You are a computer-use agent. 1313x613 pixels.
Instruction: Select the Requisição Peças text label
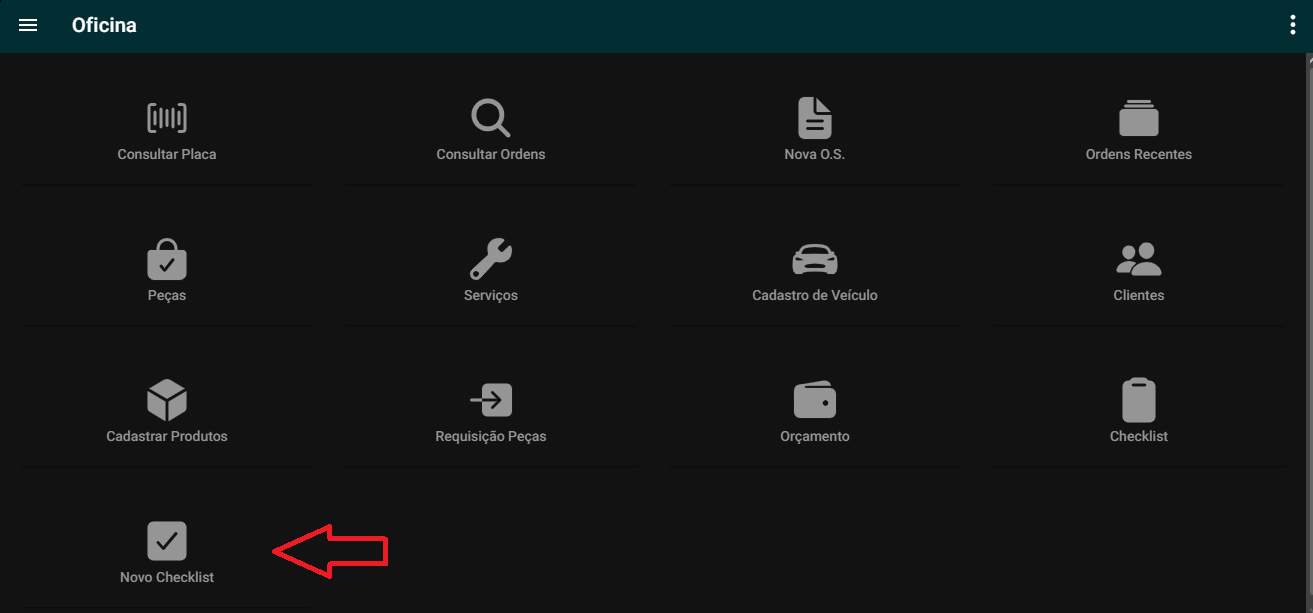click(x=491, y=437)
